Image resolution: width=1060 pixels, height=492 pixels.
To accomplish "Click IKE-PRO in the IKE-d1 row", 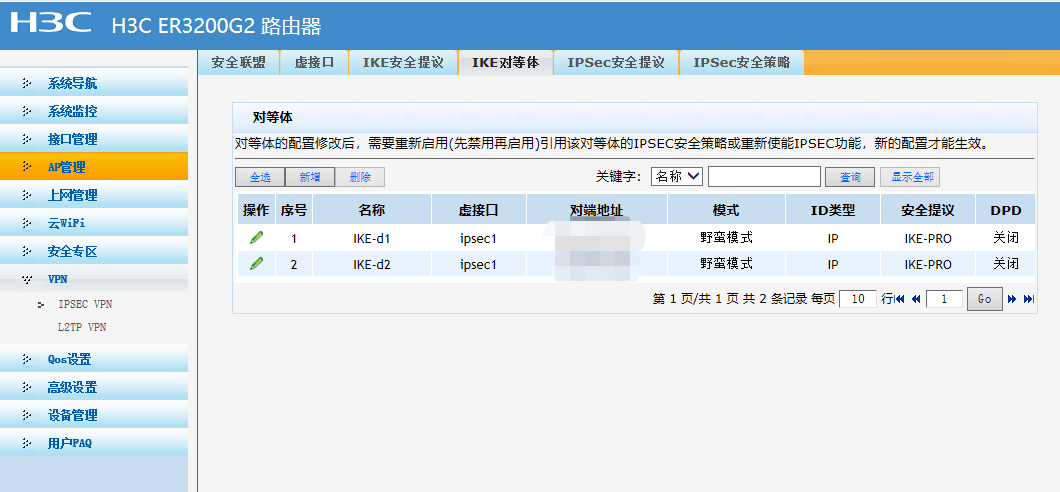I will 928,239.
